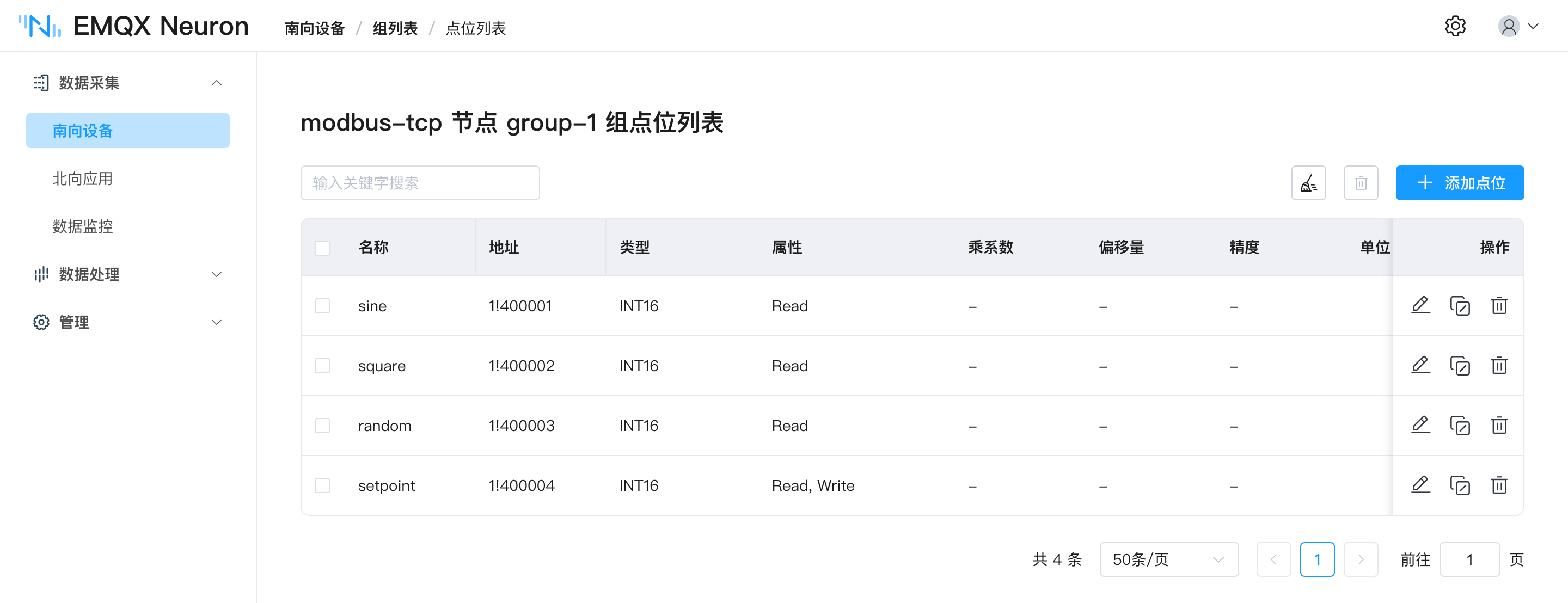This screenshot has width=1568, height=603.
Task: Click the clear-all broom icon button
Action: [1308, 182]
